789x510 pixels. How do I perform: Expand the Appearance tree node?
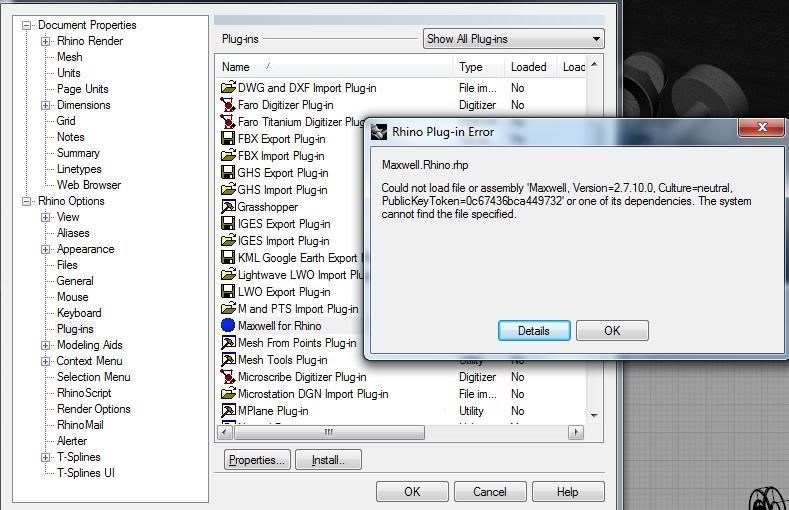click(x=45, y=249)
